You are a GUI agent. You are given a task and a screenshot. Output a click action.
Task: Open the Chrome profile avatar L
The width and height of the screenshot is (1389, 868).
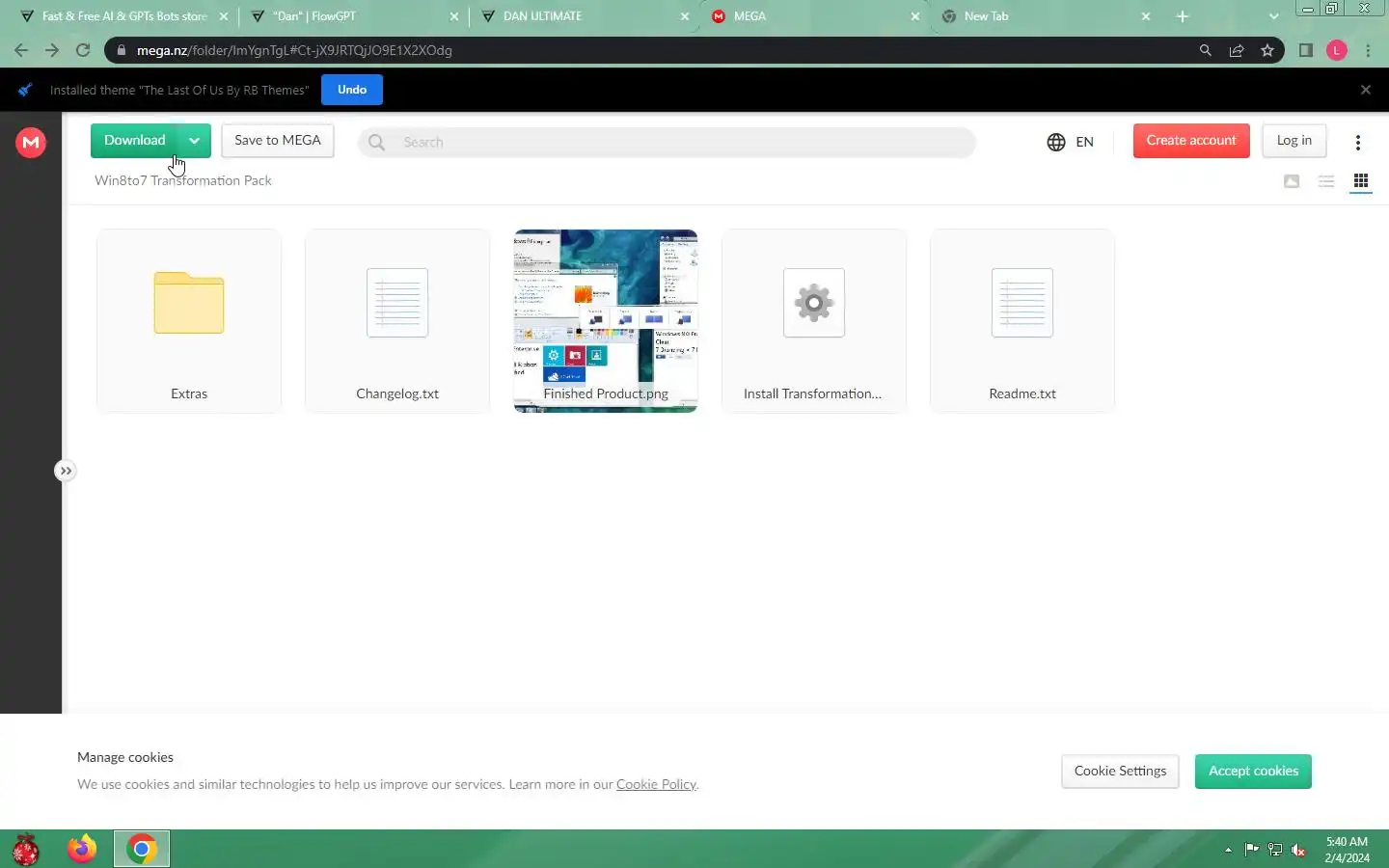(1337, 50)
